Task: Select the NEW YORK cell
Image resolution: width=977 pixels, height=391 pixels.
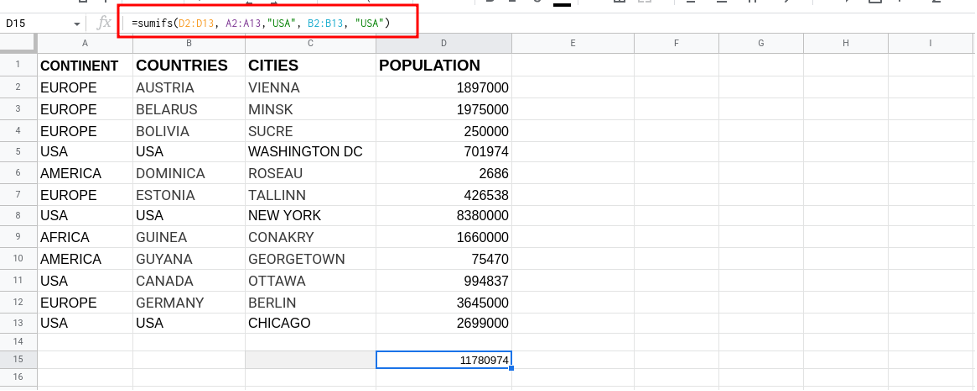Action: pyautogui.click(x=310, y=215)
